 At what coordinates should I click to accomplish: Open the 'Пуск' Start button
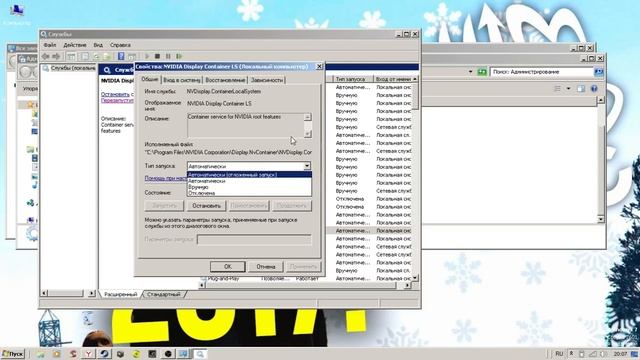tap(13, 354)
